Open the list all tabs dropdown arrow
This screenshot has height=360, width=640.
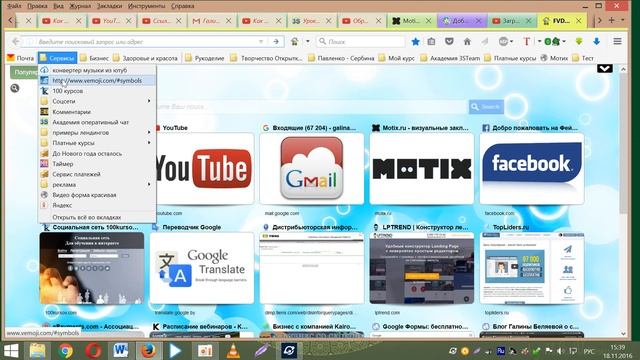(623, 20)
